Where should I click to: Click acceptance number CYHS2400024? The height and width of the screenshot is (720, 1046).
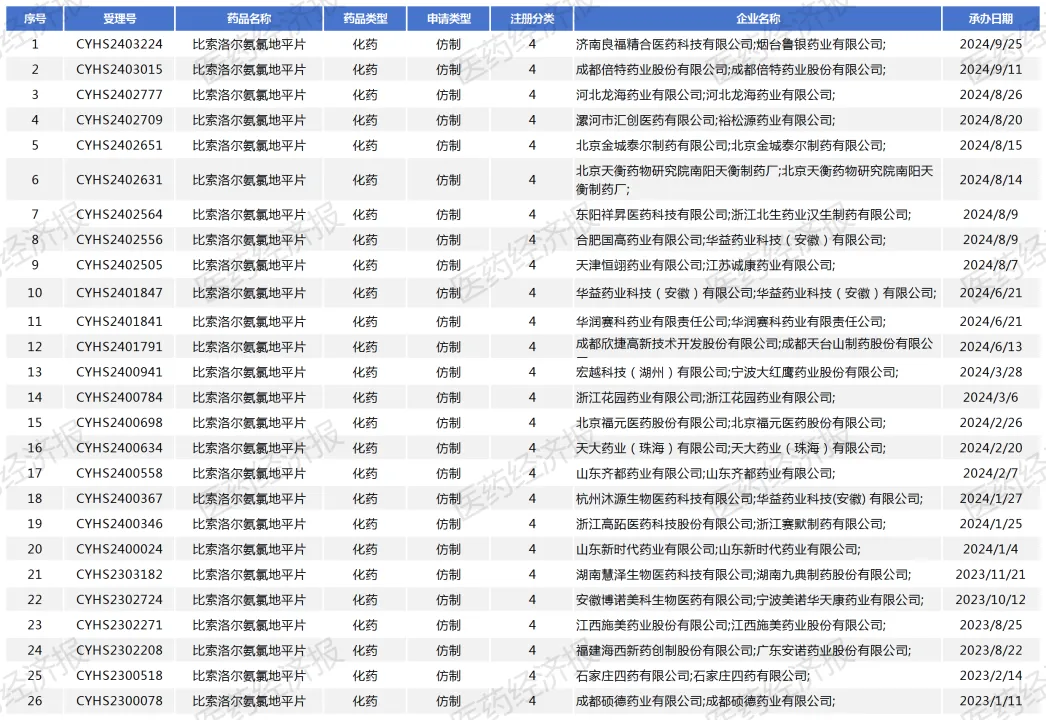tap(118, 549)
